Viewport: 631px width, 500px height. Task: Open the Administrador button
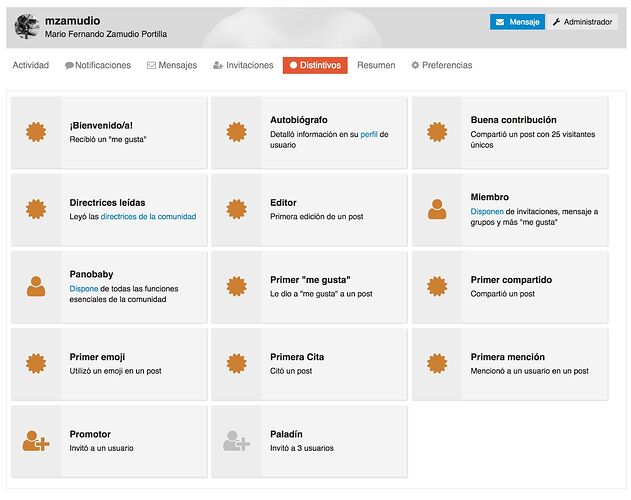[x=582, y=22]
